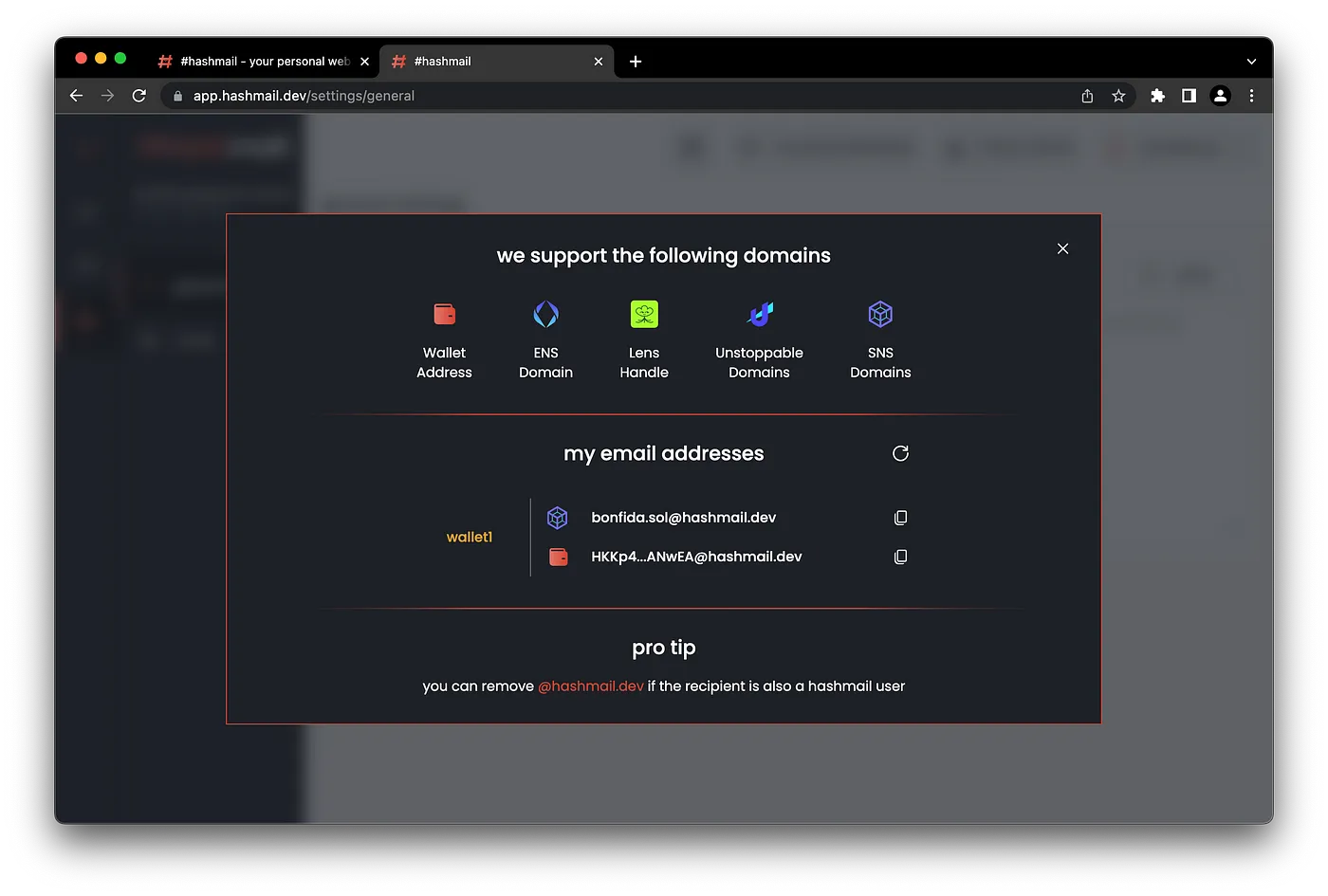Click the 'pro tip' heading

[x=664, y=648]
